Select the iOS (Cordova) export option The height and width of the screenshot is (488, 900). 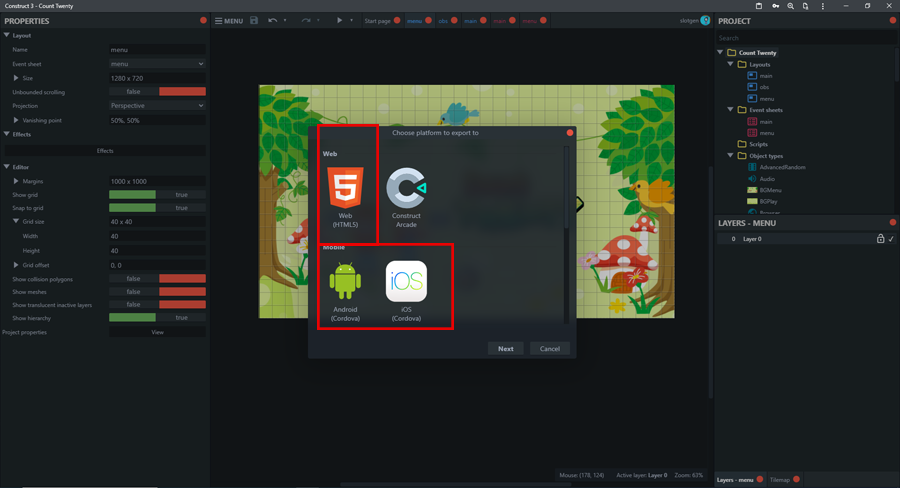(406, 291)
